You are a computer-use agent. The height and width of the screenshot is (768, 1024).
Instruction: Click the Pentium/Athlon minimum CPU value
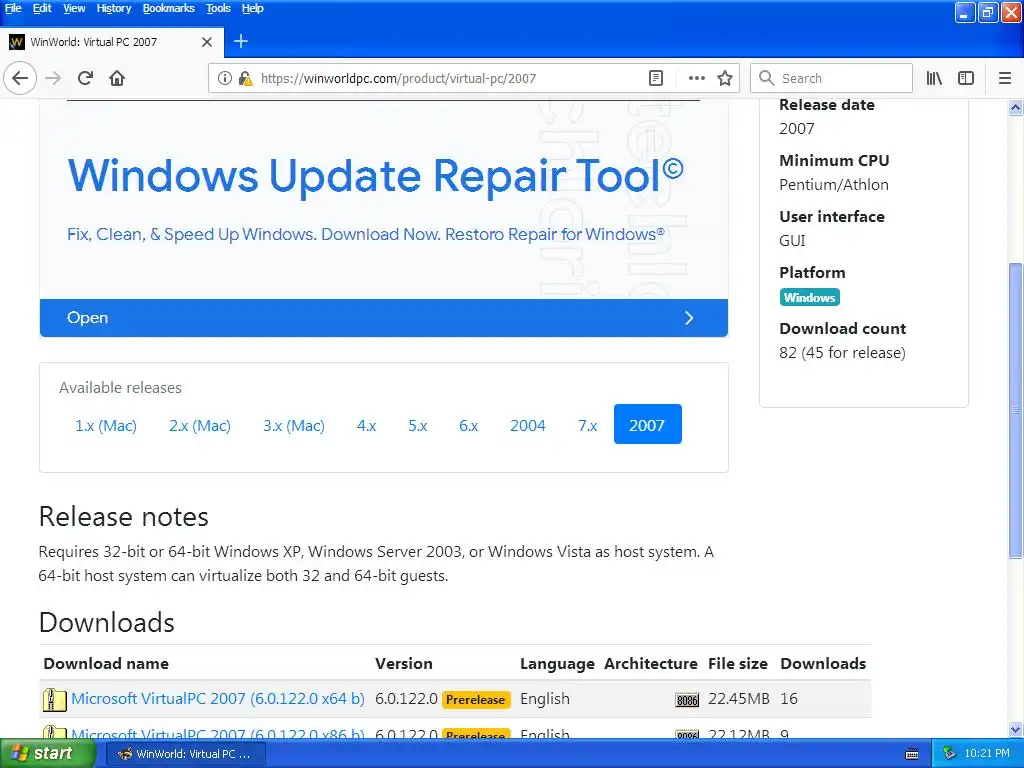(x=834, y=185)
